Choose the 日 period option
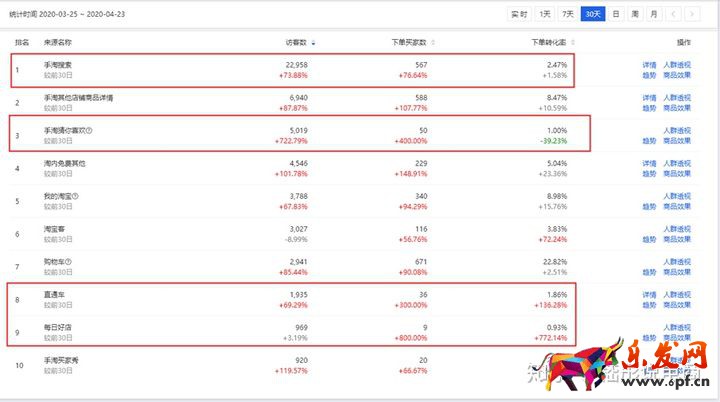This screenshot has height=402, width=720. point(616,14)
